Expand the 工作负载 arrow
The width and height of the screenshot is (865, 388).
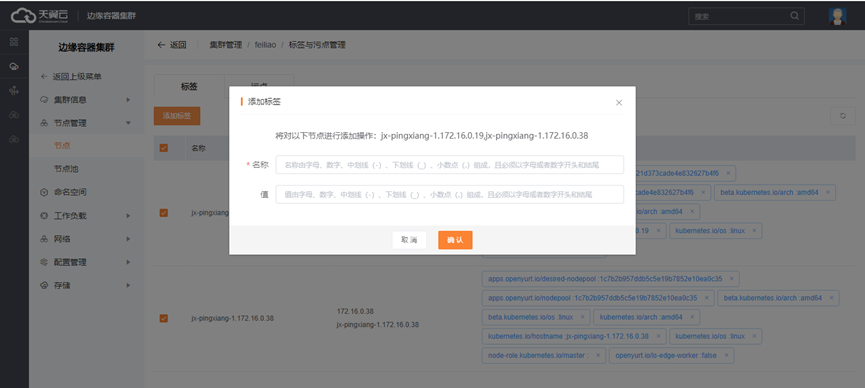click(x=128, y=216)
